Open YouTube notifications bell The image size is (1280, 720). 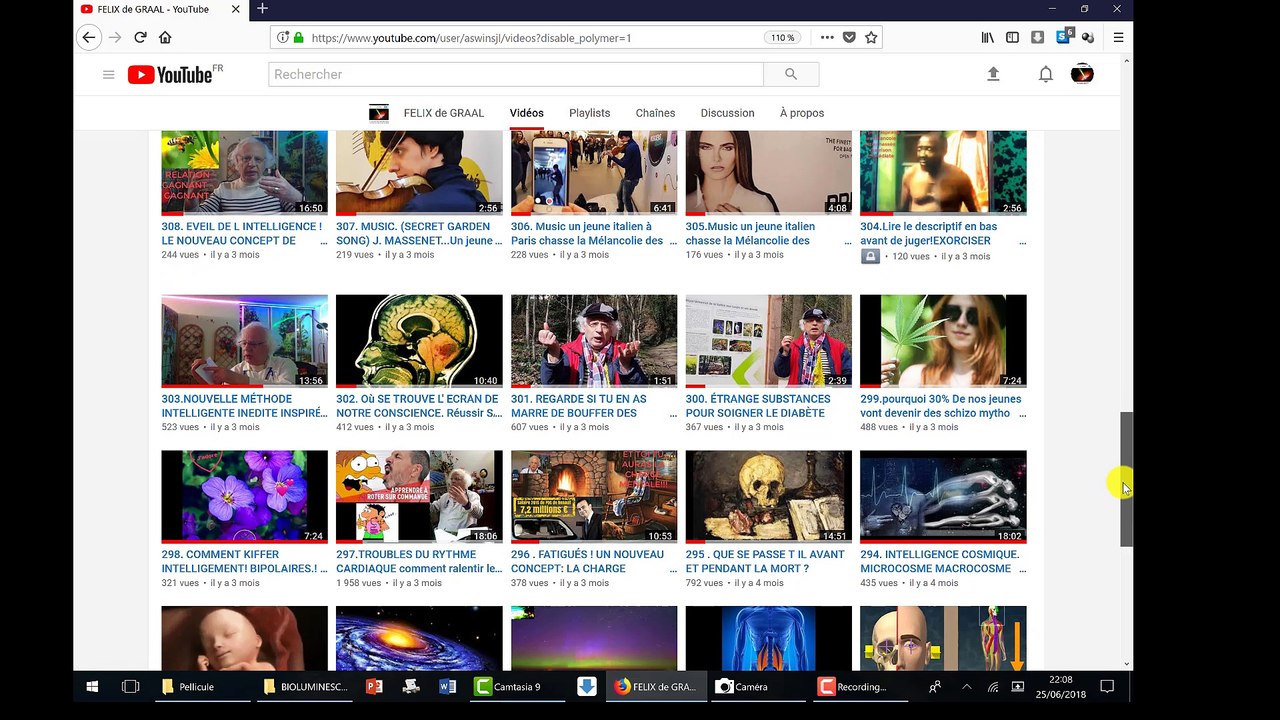[1045, 74]
